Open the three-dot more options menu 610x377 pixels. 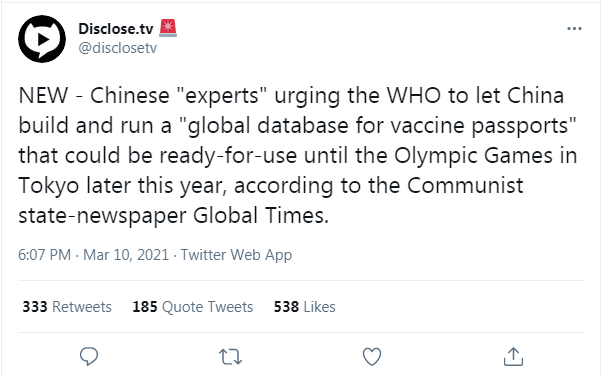coord(574,28)
